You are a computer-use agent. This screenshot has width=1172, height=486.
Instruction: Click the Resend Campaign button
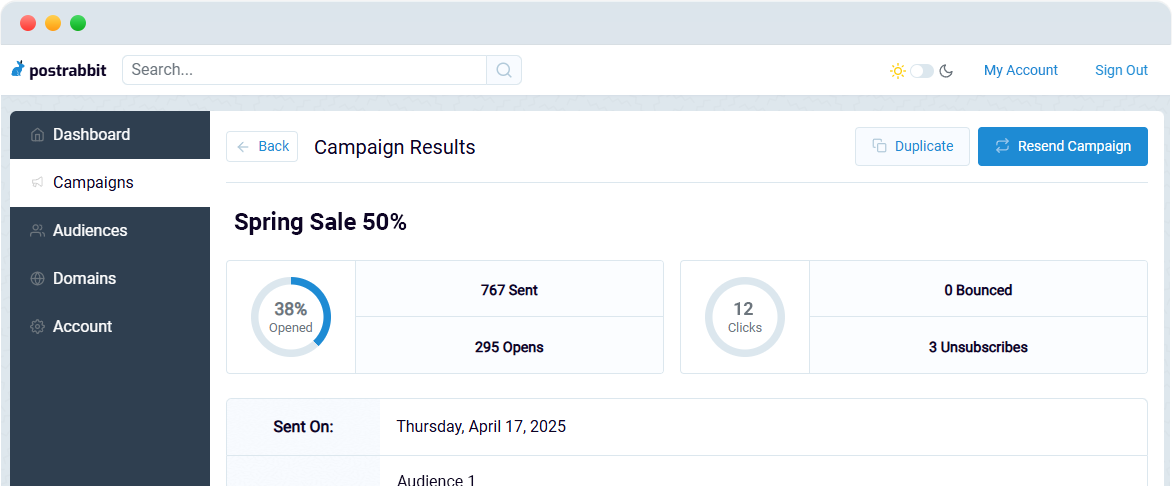1063,147
